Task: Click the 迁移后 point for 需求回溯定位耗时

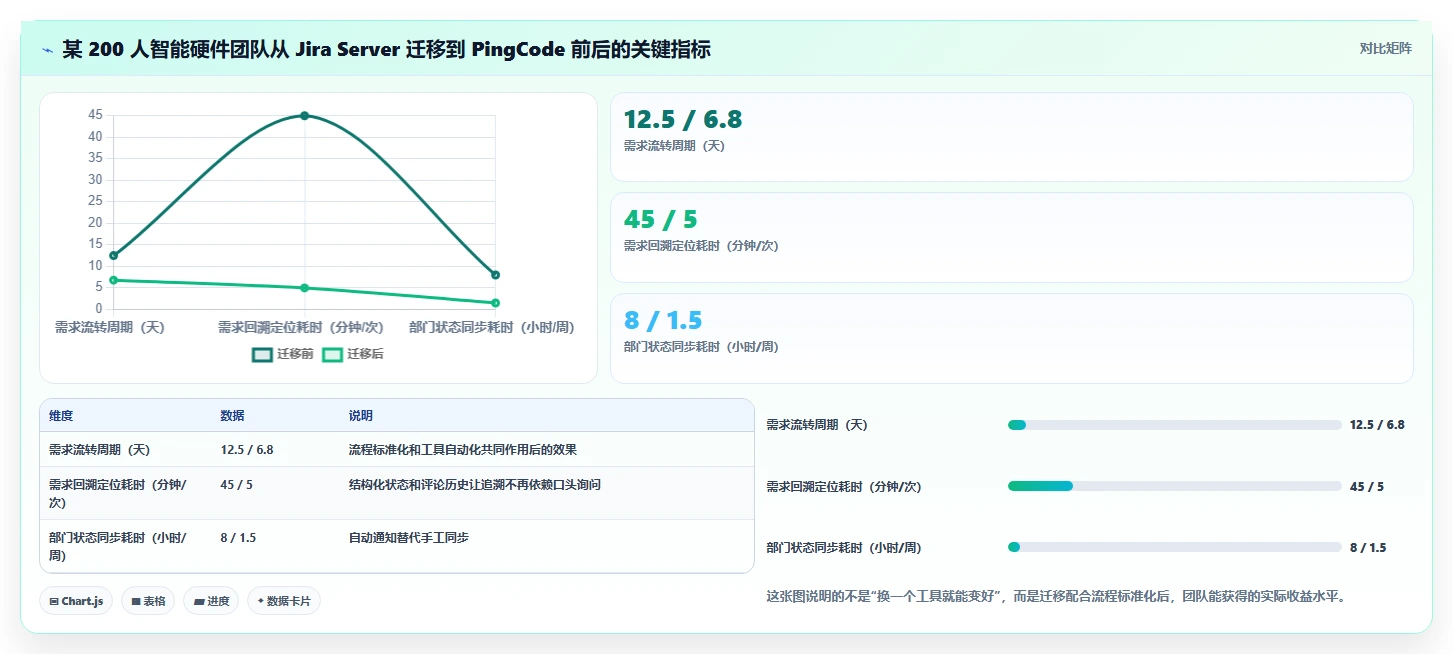Action: [x=304, y=288]
